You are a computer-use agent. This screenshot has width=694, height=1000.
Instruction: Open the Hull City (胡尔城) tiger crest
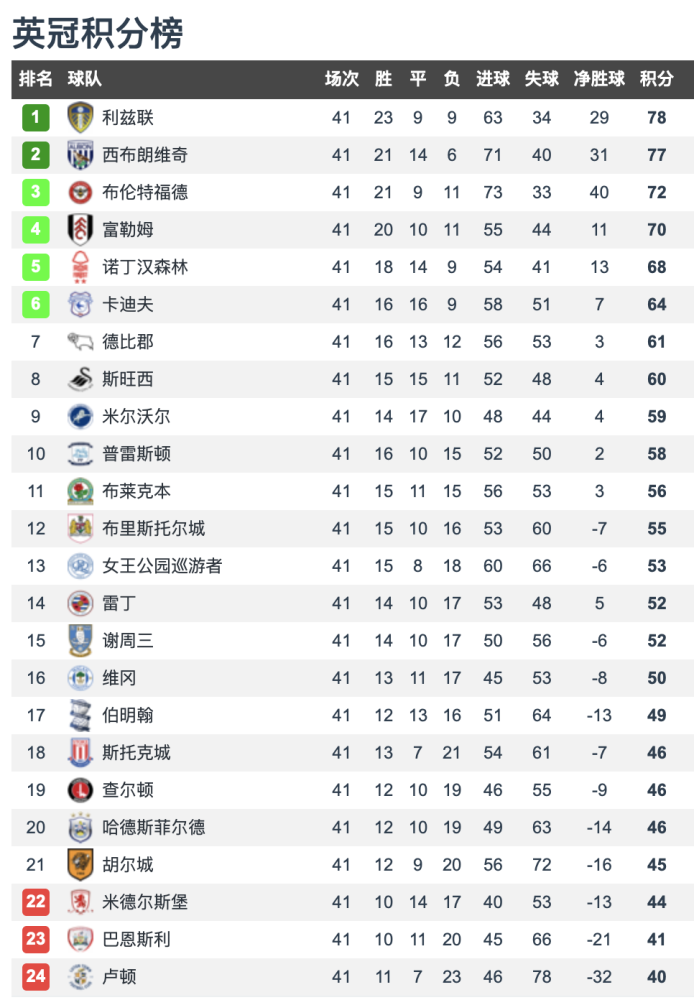click(x=80, y=865)
